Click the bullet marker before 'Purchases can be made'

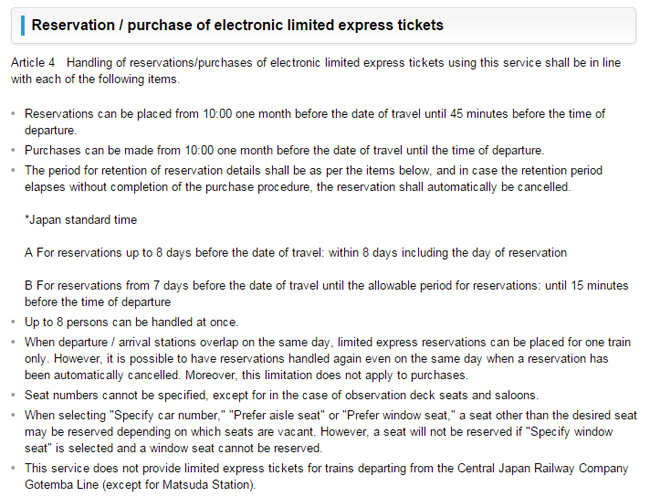point(14,150)
